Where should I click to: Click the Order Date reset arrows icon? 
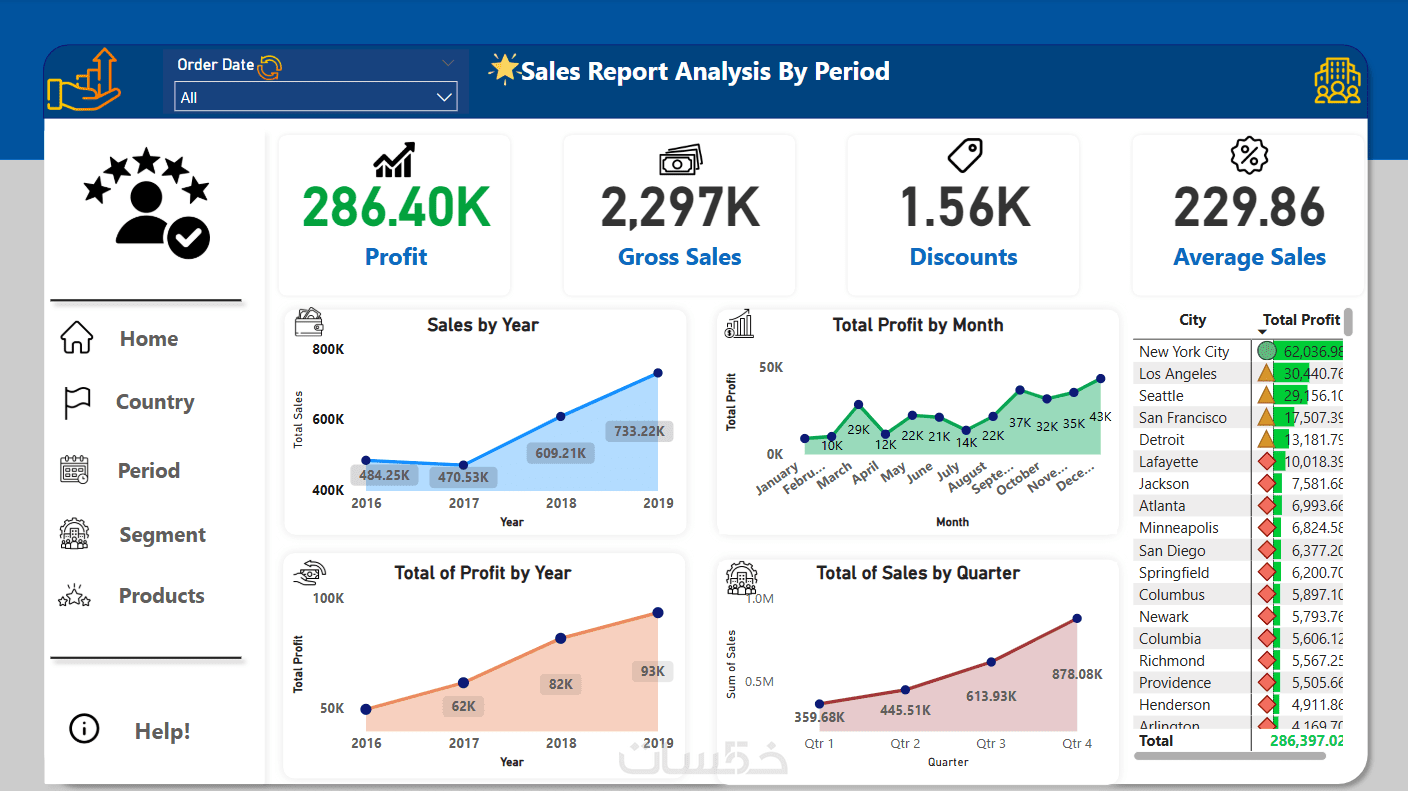(x=270, y=67)
